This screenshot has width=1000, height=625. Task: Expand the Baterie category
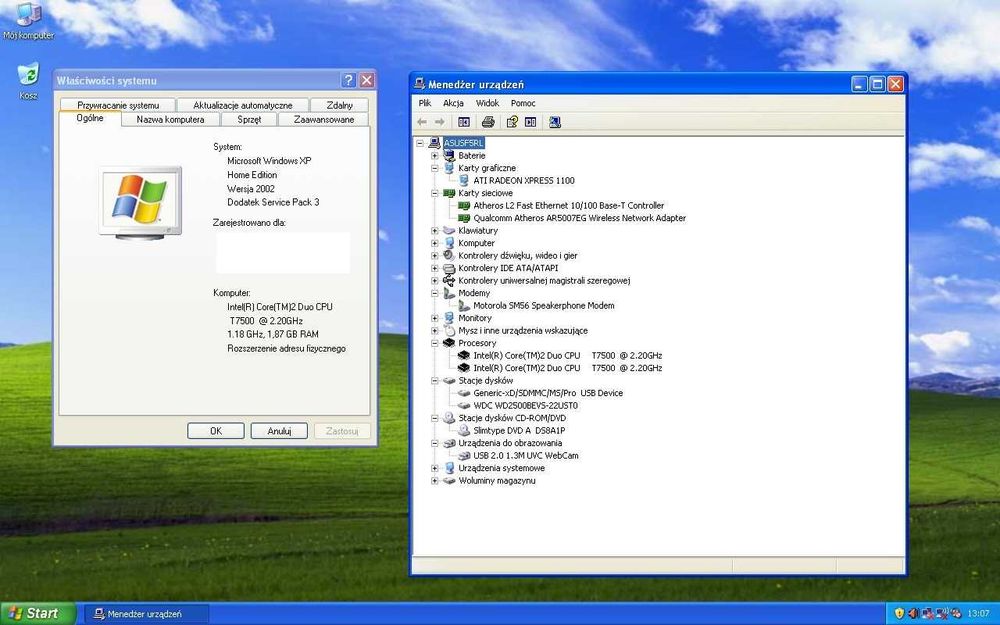pos(435,156)
